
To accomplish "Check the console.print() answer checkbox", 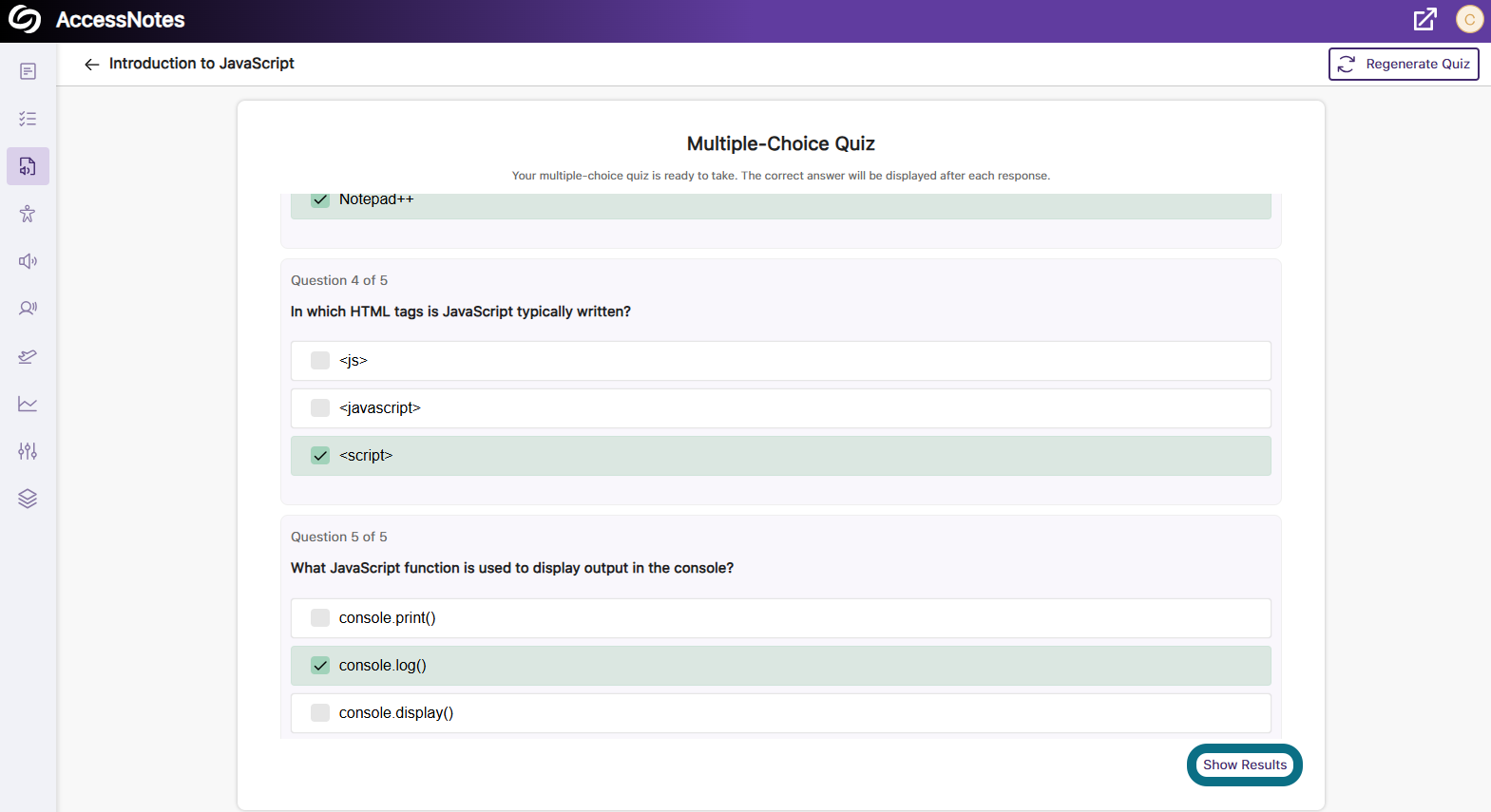I will (x=320, y=618).
